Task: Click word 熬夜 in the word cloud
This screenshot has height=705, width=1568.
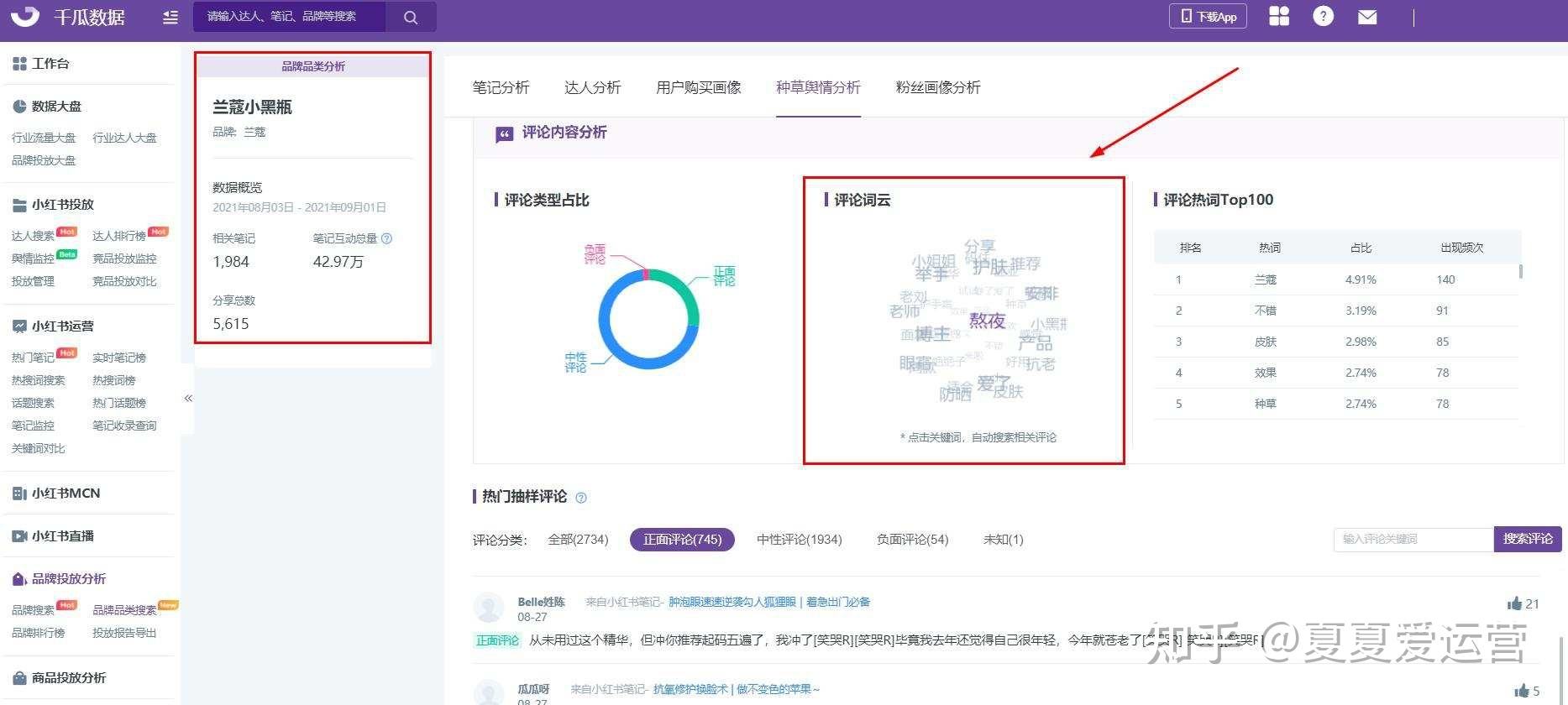Action: click(x=987, y=321)
